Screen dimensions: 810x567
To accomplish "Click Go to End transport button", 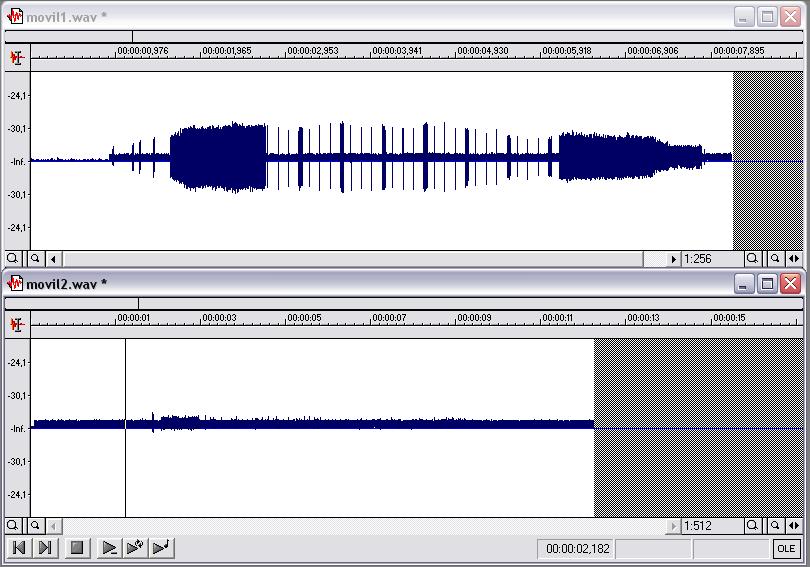I will point(45,548).
